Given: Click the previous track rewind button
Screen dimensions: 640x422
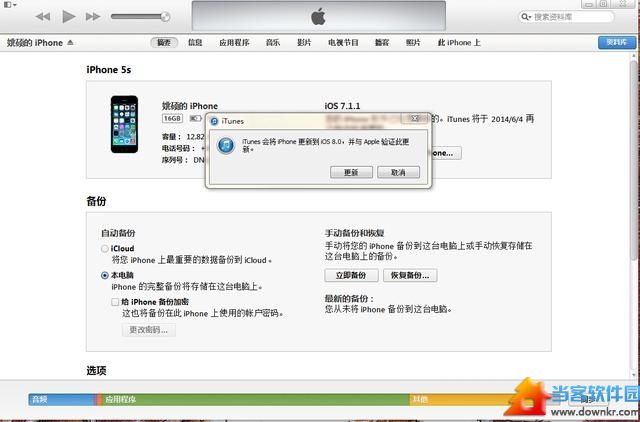Looking at the screenshot, I should [x=43, y=17].
